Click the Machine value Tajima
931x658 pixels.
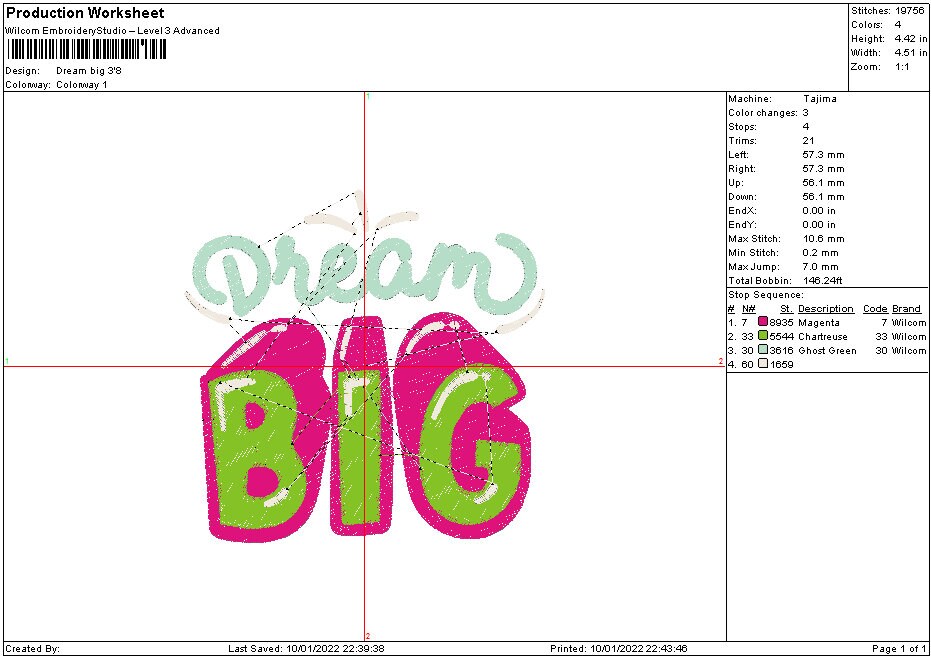820,99
